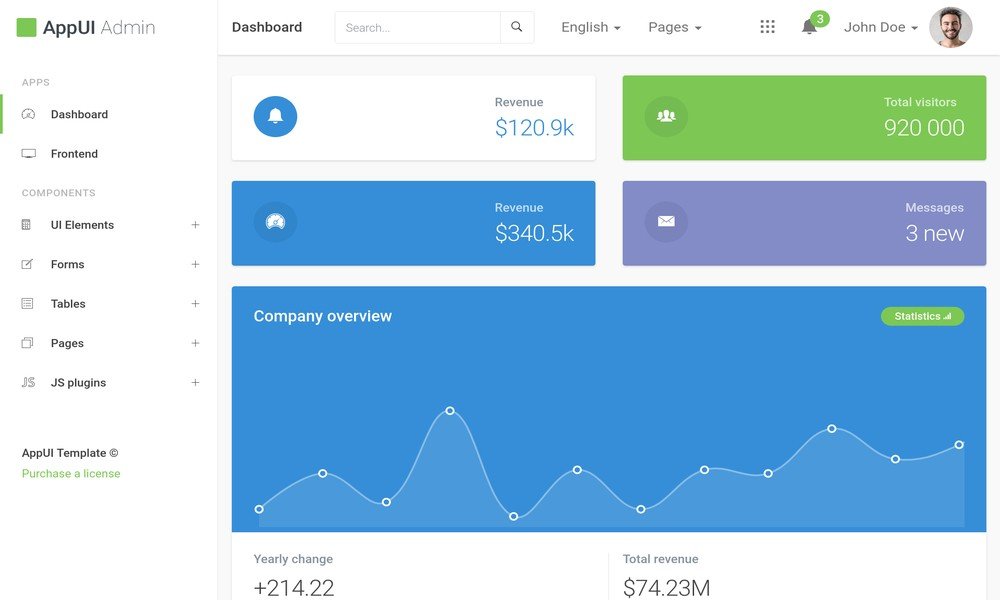Click the Yearly change label
The height and width of the screenshot is (600, 1000).
[293, 559]
